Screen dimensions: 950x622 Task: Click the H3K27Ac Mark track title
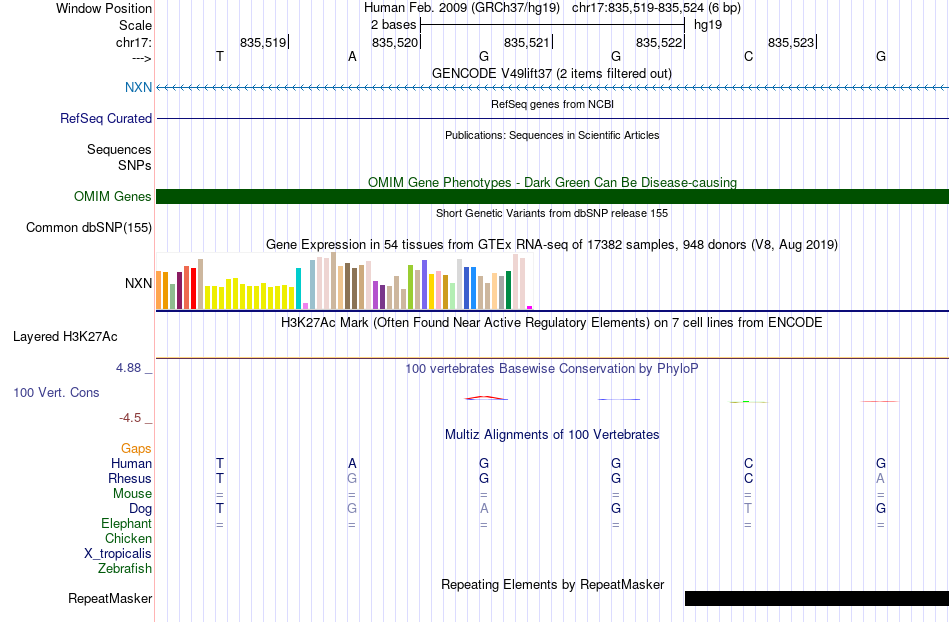tap(552, 322)
